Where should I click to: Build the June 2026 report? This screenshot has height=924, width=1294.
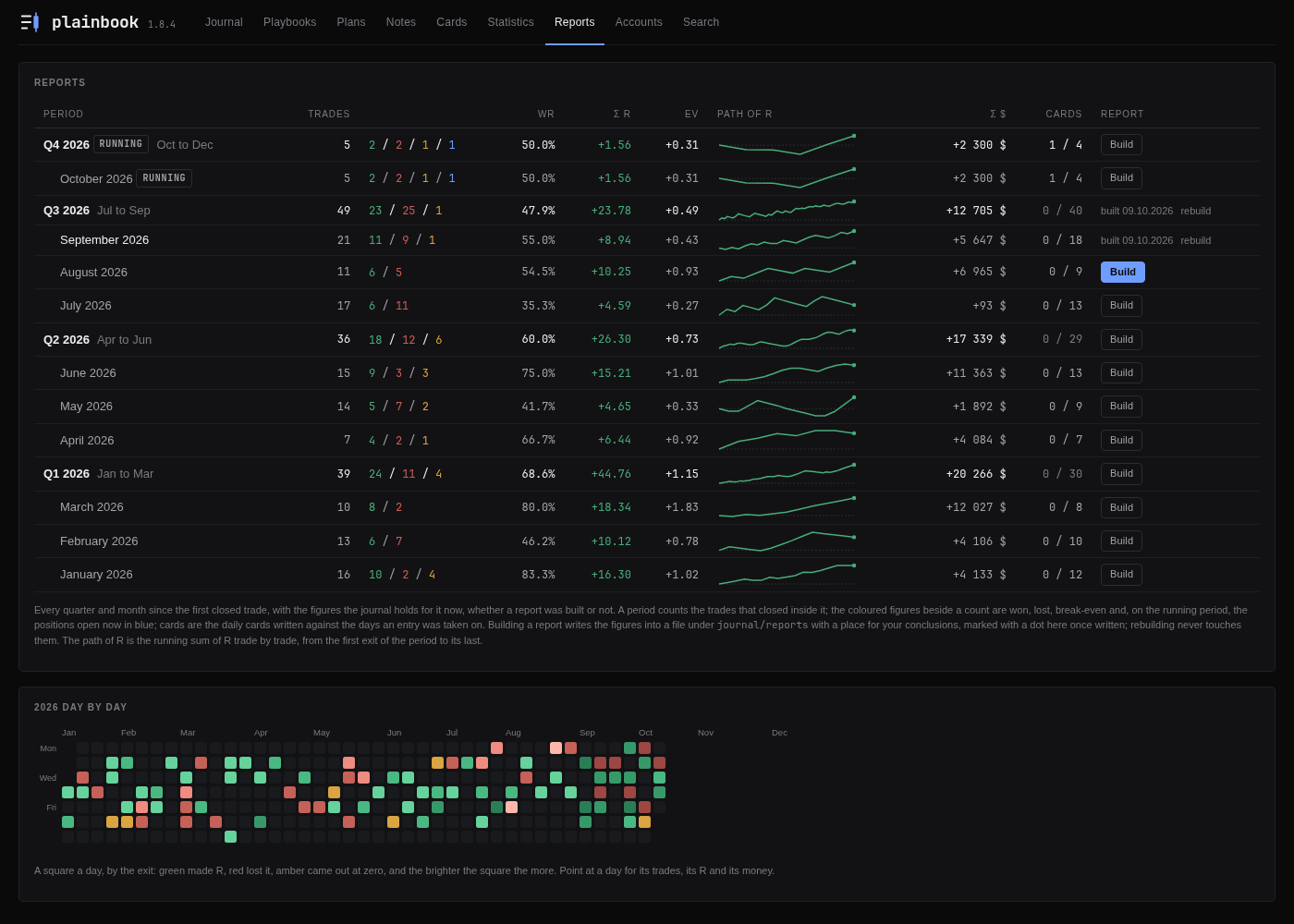[1121, 373]
